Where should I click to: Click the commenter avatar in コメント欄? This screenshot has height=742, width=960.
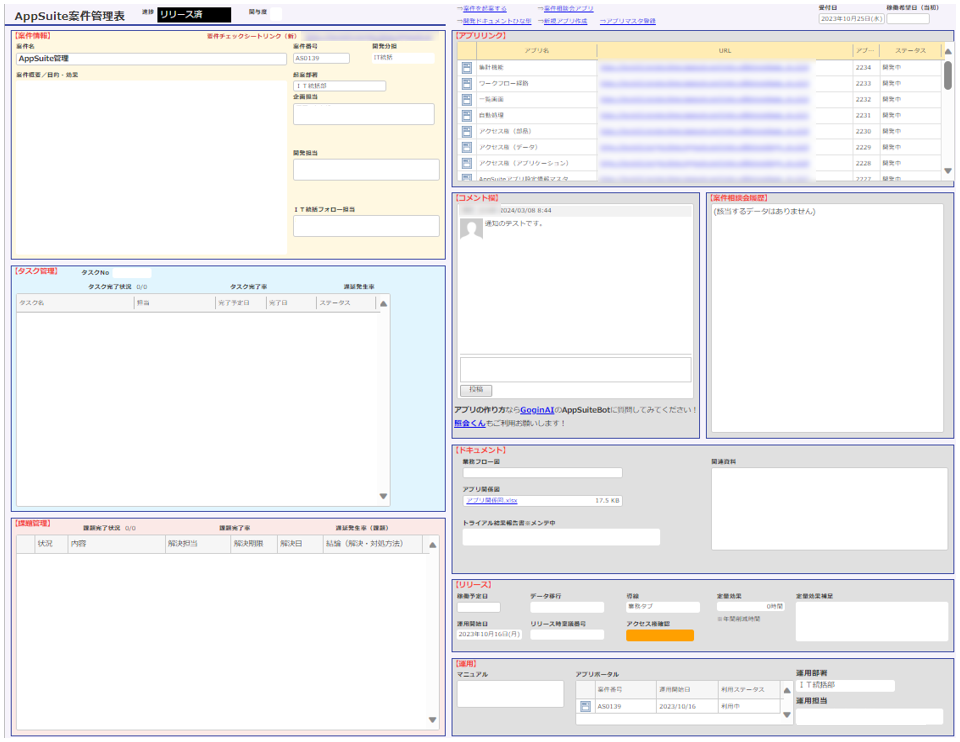pyautogui.click(x=470, y=229)
